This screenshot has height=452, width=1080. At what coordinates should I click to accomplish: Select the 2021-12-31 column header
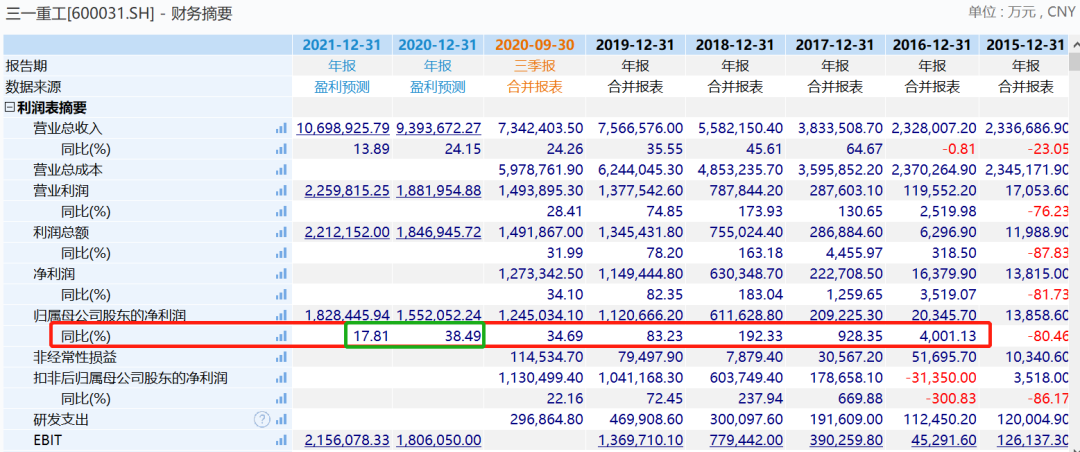(x=342, y=45)
